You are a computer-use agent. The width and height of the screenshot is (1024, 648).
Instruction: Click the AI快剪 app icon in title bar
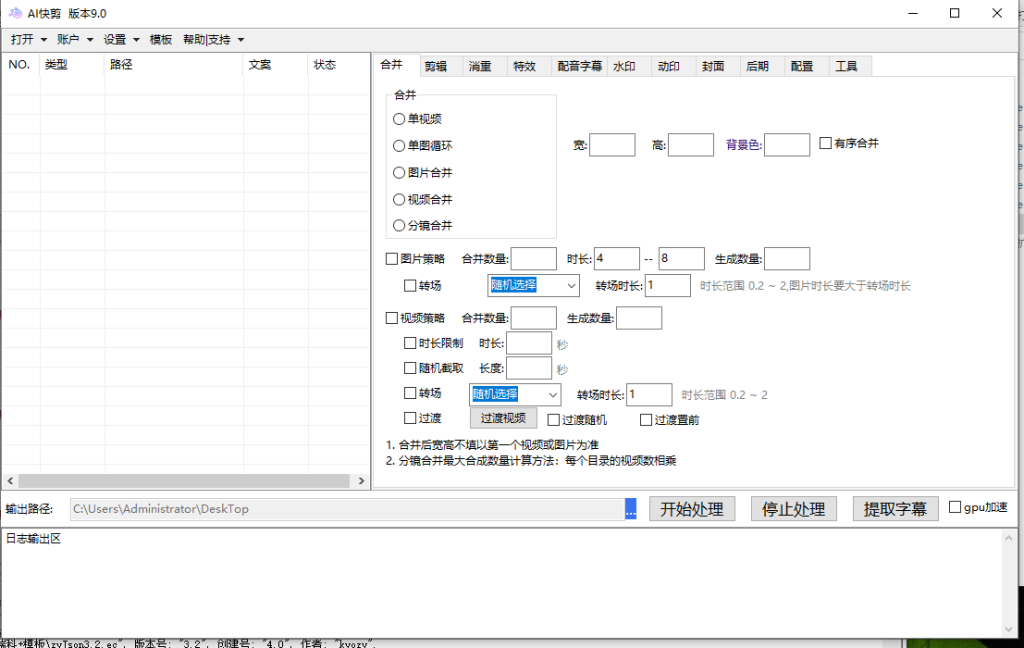coord(13,13)
